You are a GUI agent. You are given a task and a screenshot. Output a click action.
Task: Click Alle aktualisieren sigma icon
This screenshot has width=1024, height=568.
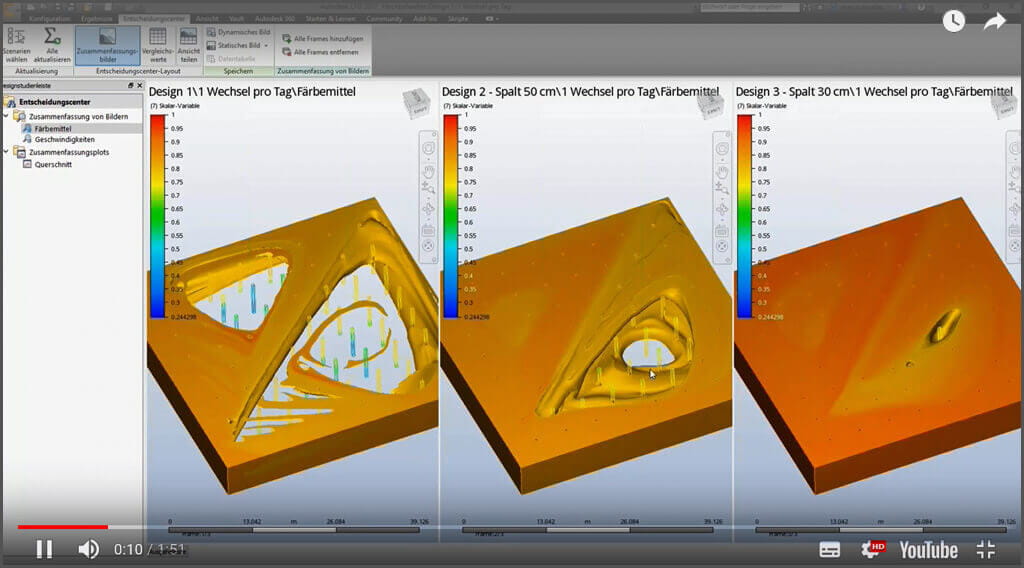pos(52,44)
